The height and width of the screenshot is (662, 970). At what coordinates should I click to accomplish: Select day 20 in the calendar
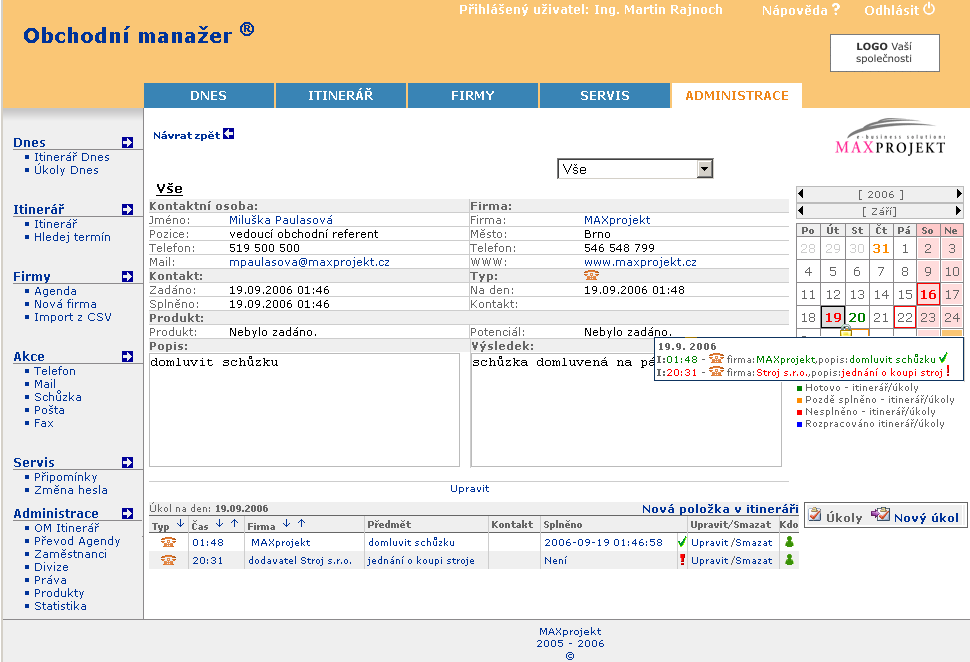coord(857,317)
